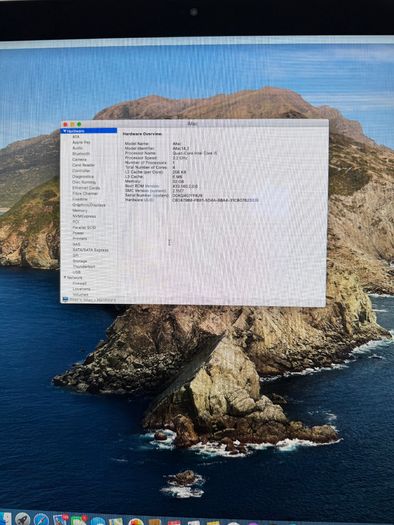This screenshot has width=394, height=525.
Task: Click the Hardware Overview heading
Action: (x=142, y=134)
